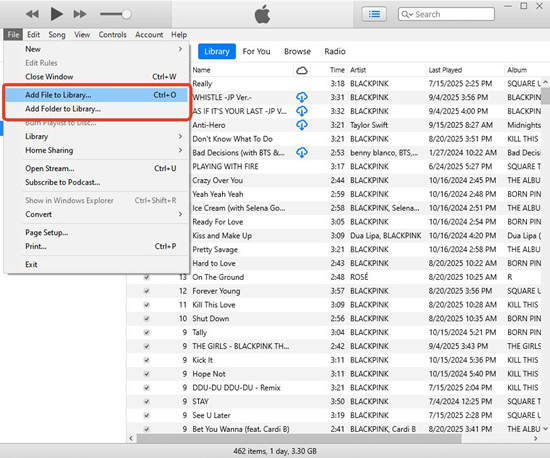Select the song Really
This screenshot has height=458, width=550.
coord(202,84)
